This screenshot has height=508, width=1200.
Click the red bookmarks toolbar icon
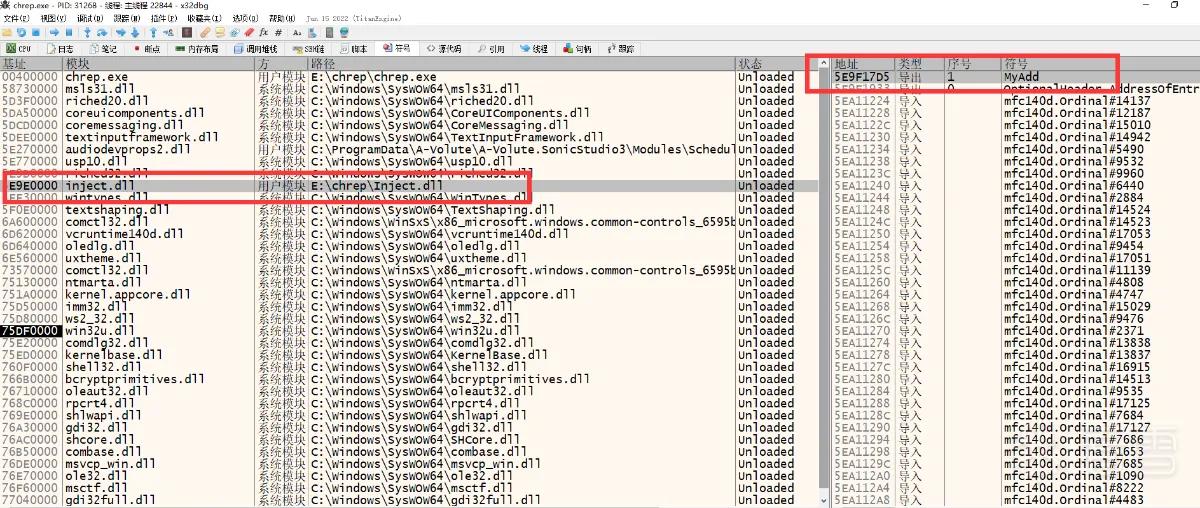[x=248, y=32]
